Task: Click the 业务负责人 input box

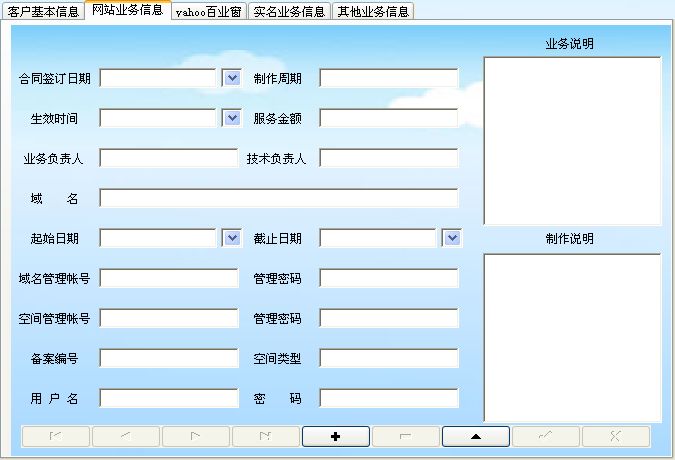Action: [x=169, y=158]
